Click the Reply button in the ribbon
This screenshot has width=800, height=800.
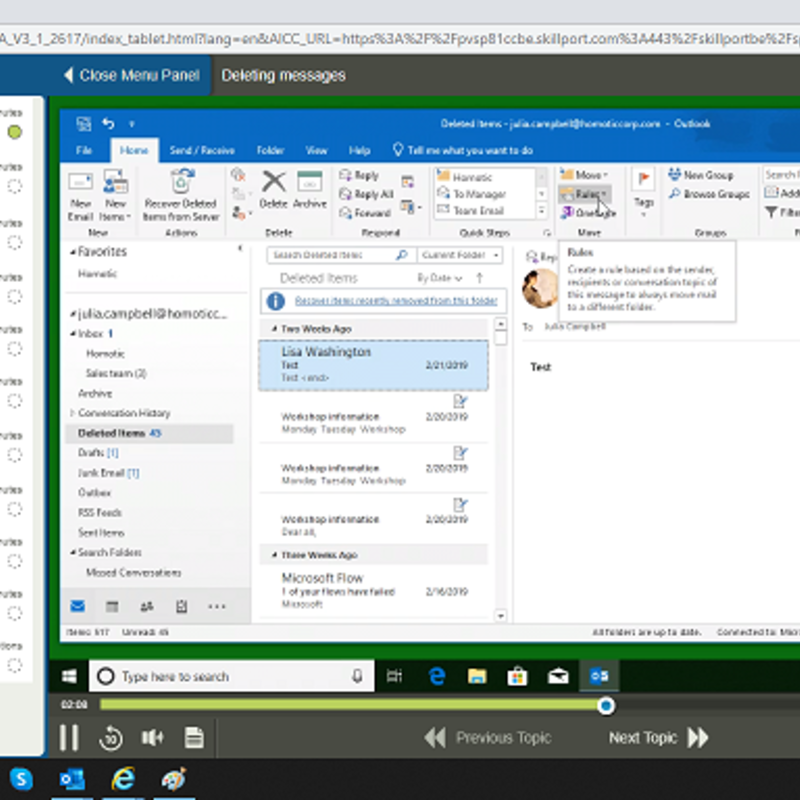point(359,175)
